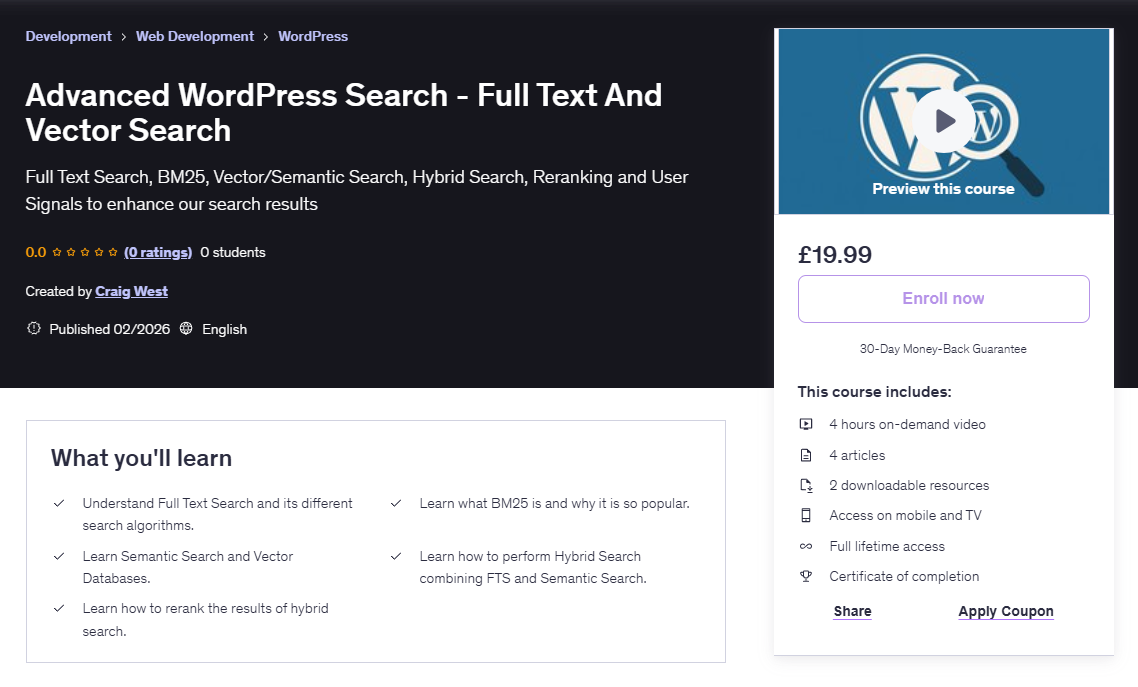Click the clock icon beside the publish date

tap(33, 328)
